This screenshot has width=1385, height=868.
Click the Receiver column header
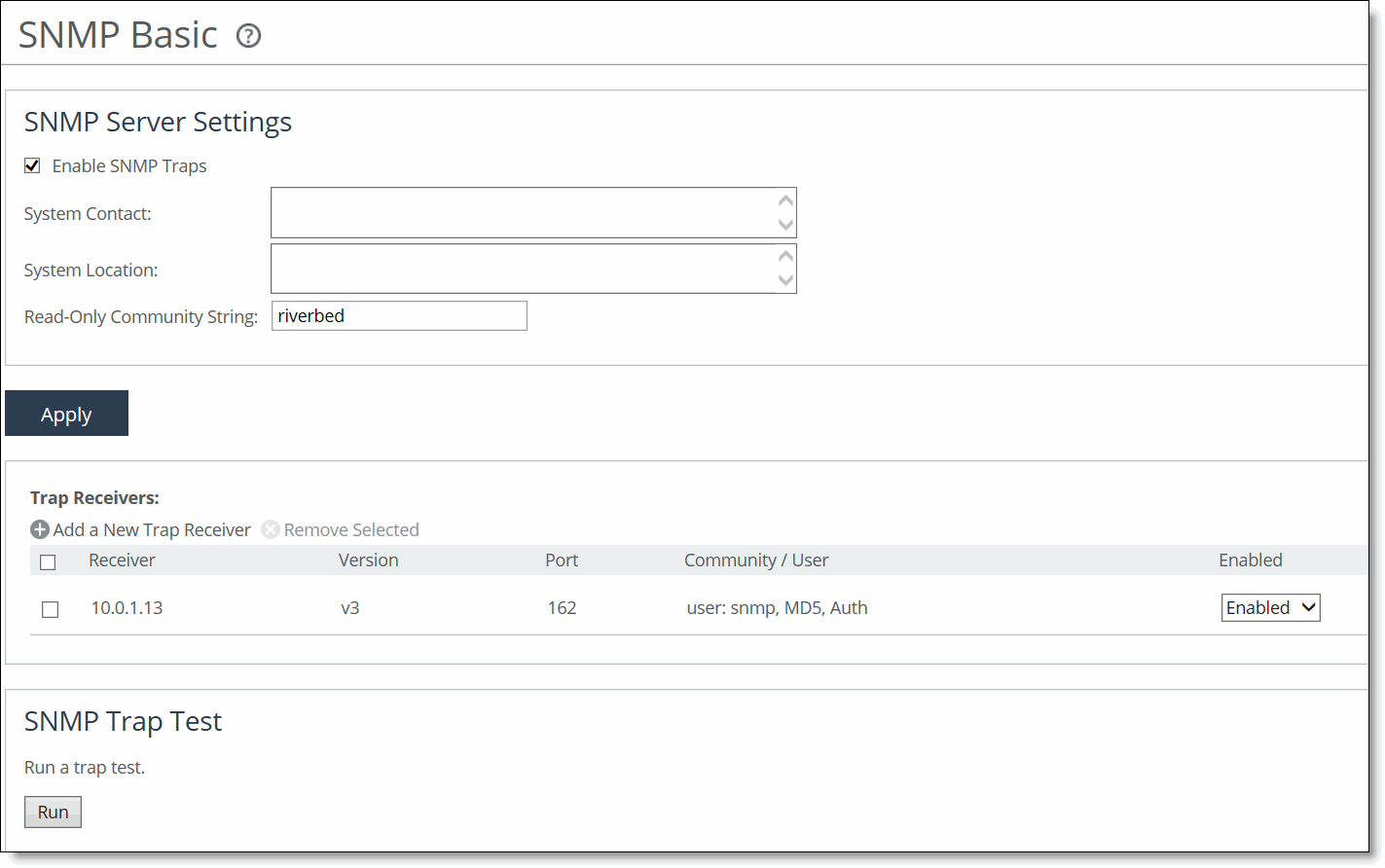pyautogui.click(x=122, y=560)
